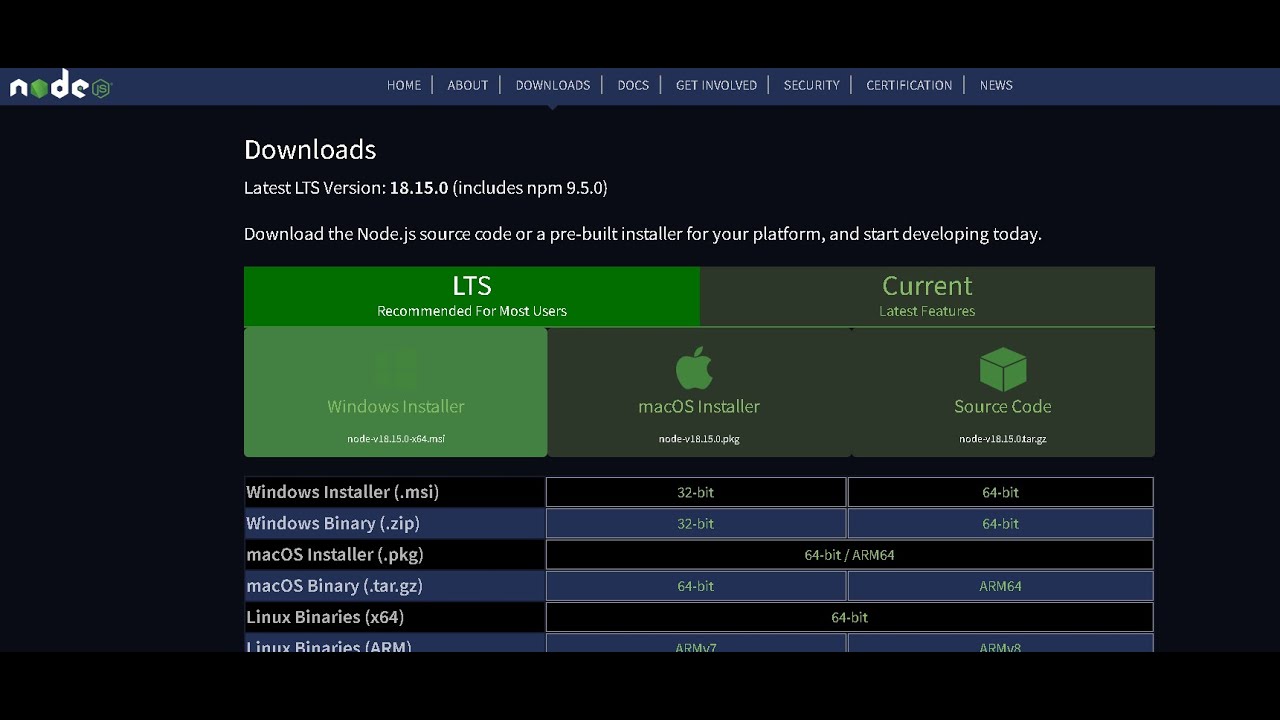Switch to the Current Latest Features tab
This screenshot has width=1280, height=720.
[927, 296]
